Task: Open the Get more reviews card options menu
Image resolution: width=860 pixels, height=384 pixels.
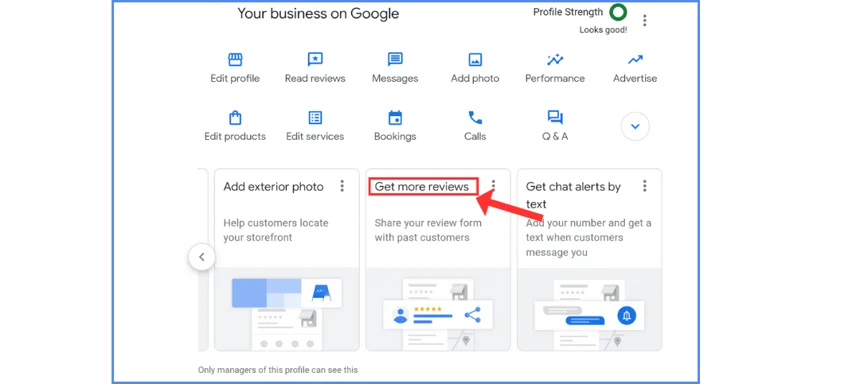Action: (494, 186)
